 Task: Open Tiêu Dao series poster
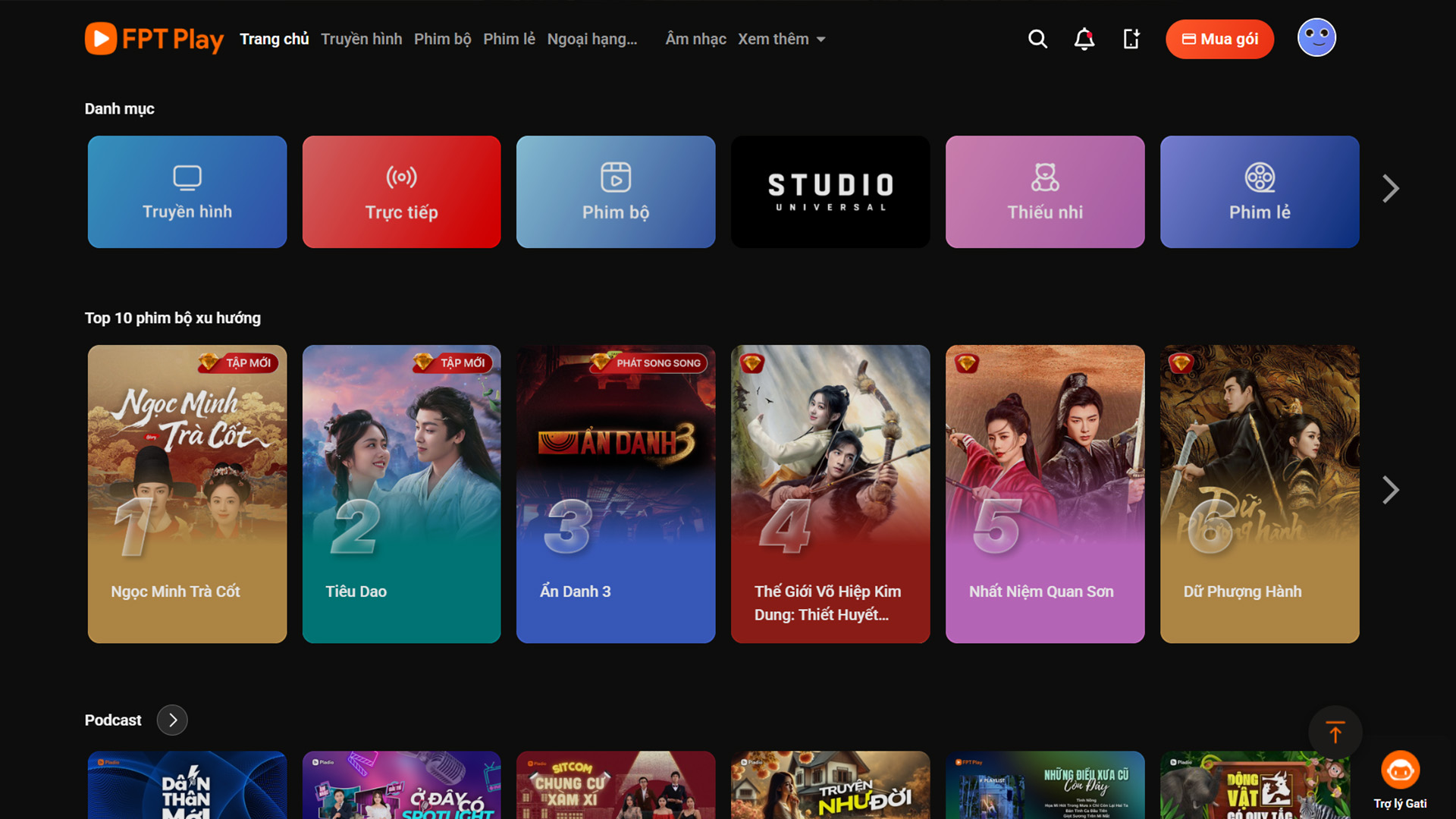point(401,494)
